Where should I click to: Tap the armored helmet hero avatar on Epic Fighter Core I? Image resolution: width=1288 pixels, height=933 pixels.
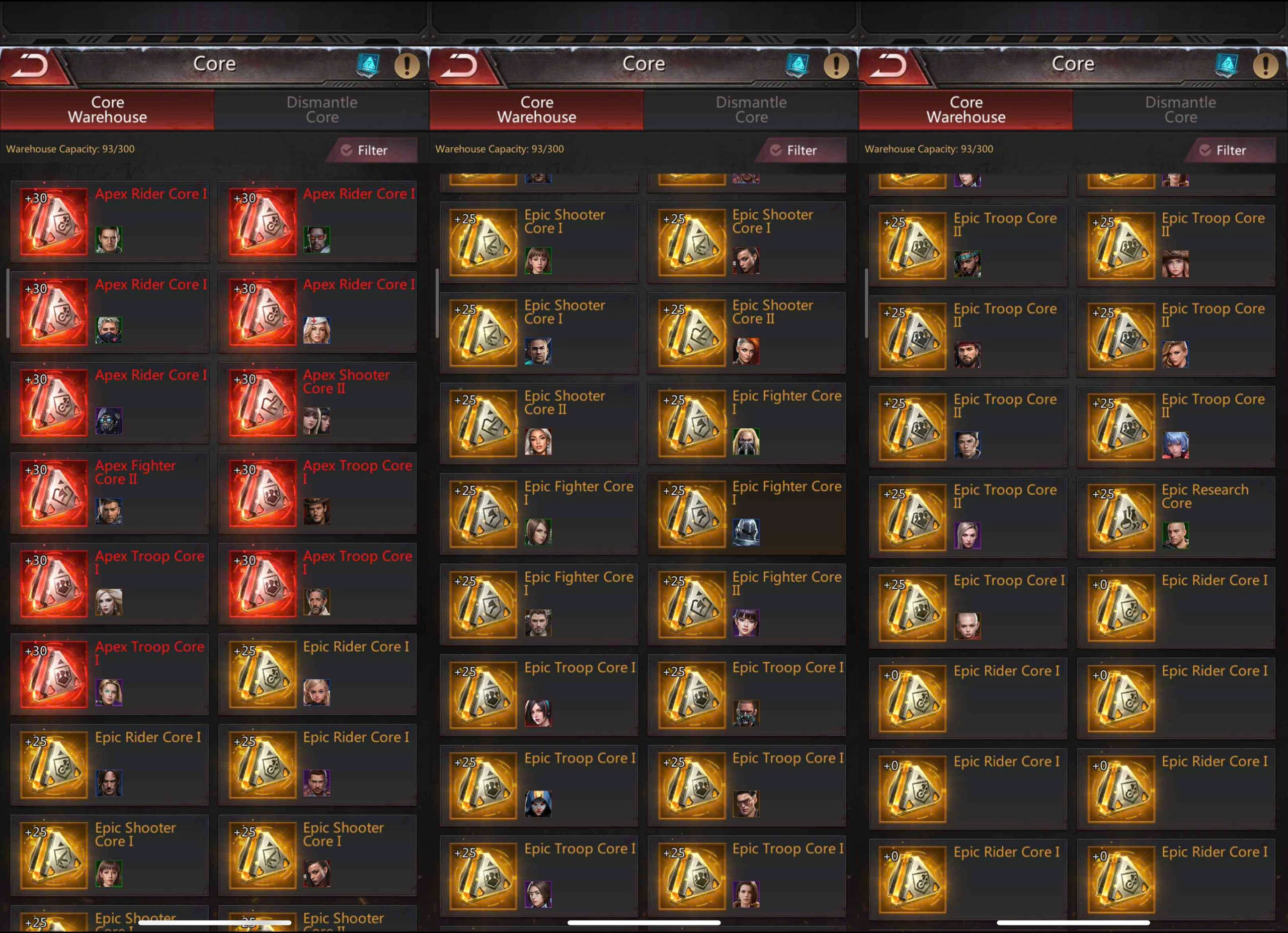(x=746, y=532)
